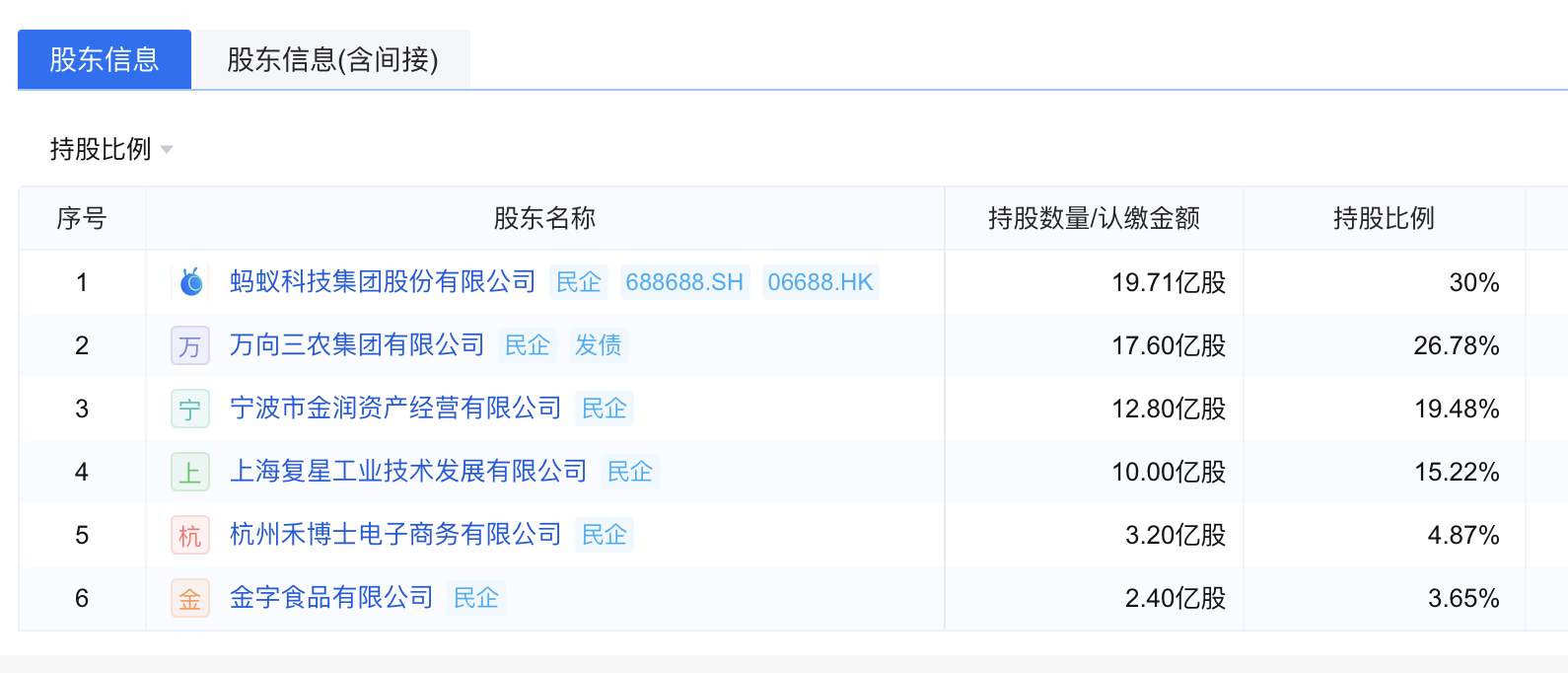Click the 蚂蚁科技集团 logo icon
Screen dimensions: 1568x673
pos(190,282)
